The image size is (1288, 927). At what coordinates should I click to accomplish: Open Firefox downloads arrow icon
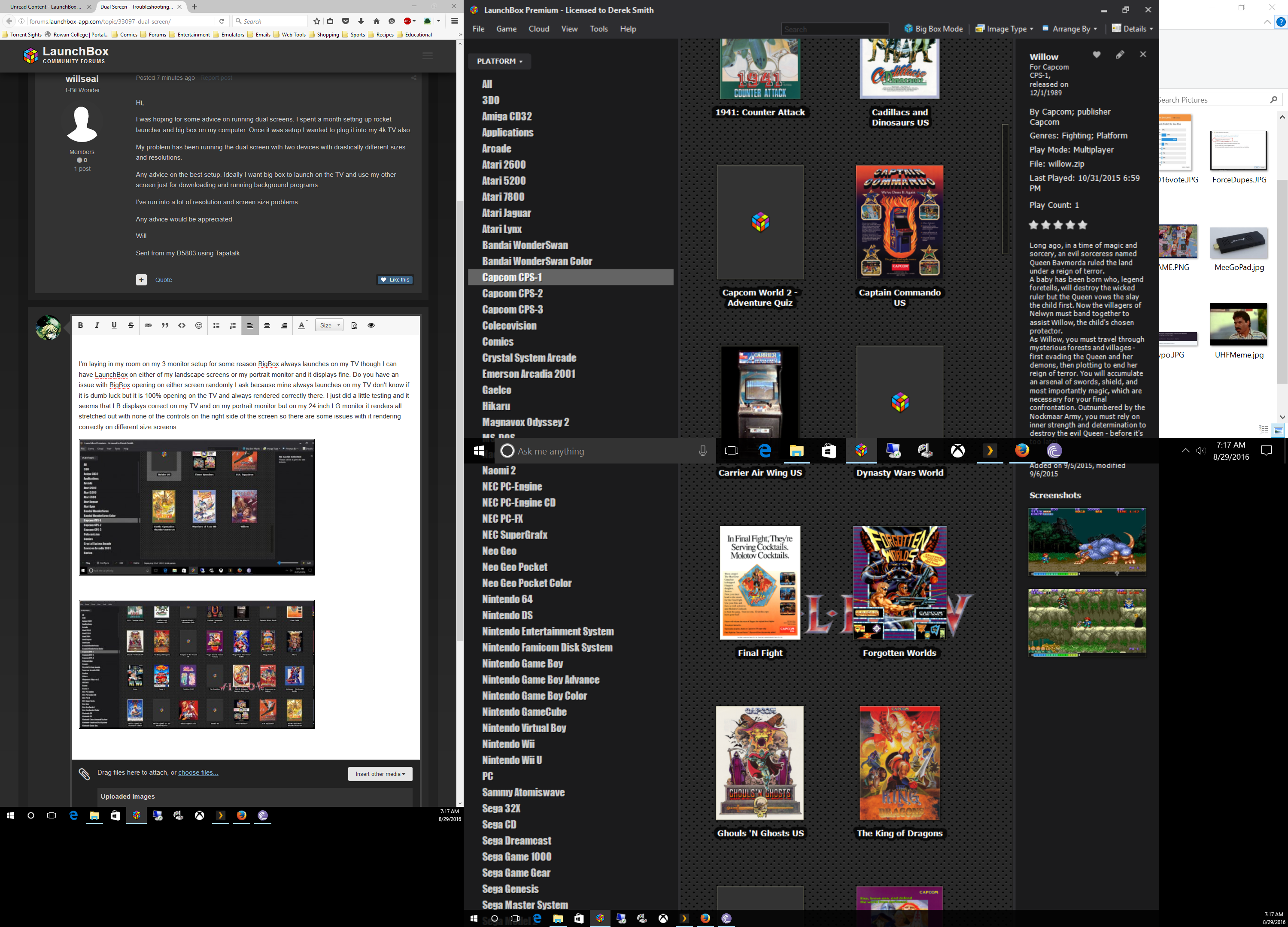click(361, 21)
